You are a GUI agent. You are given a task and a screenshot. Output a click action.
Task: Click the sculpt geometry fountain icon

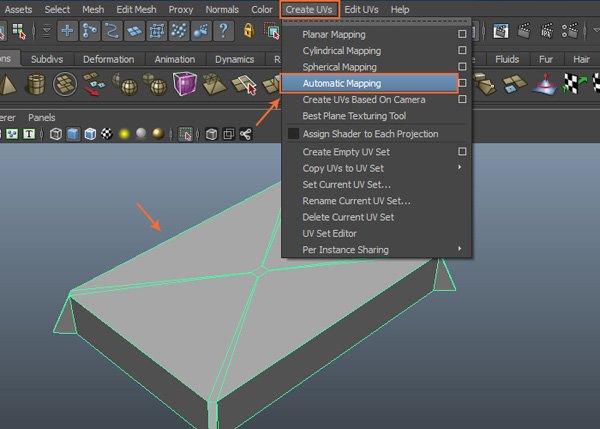546,83
